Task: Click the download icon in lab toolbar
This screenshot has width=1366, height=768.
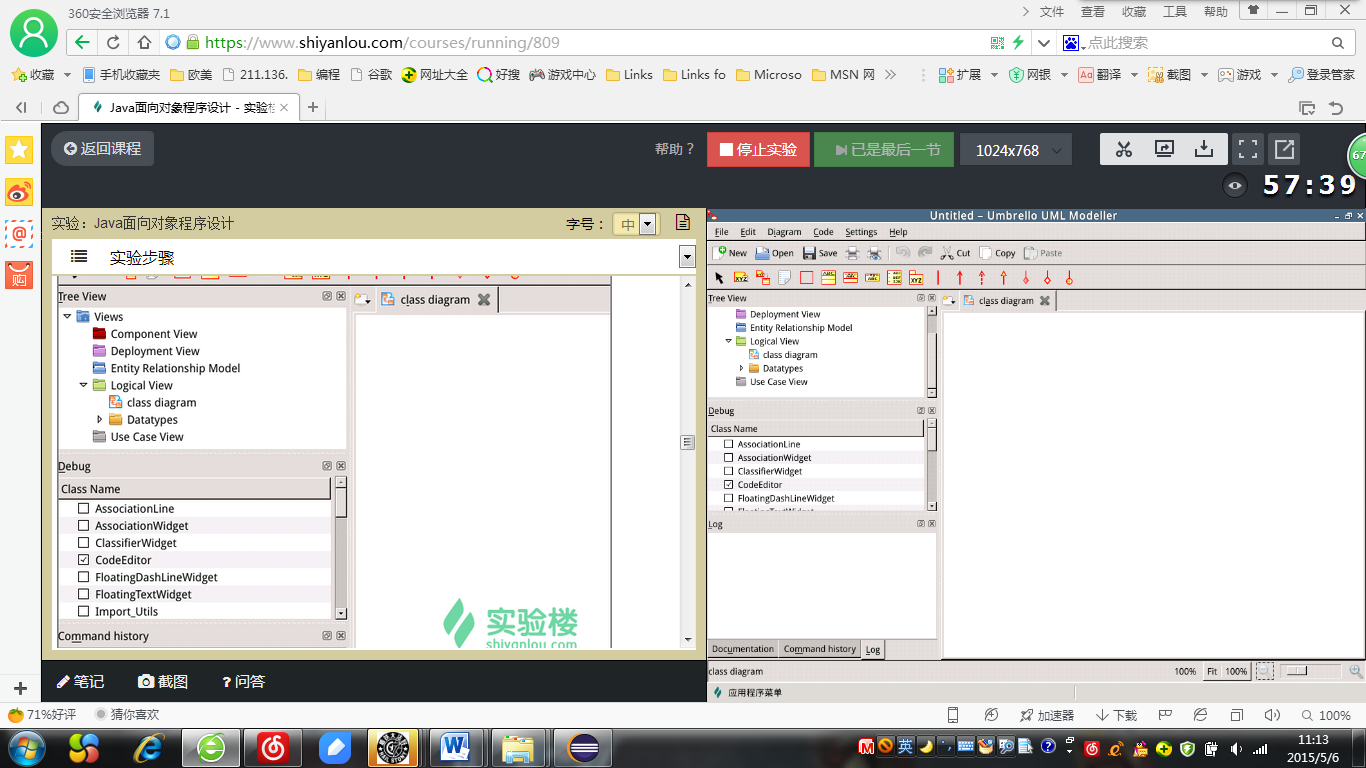Action: [x=1204, y=150]
